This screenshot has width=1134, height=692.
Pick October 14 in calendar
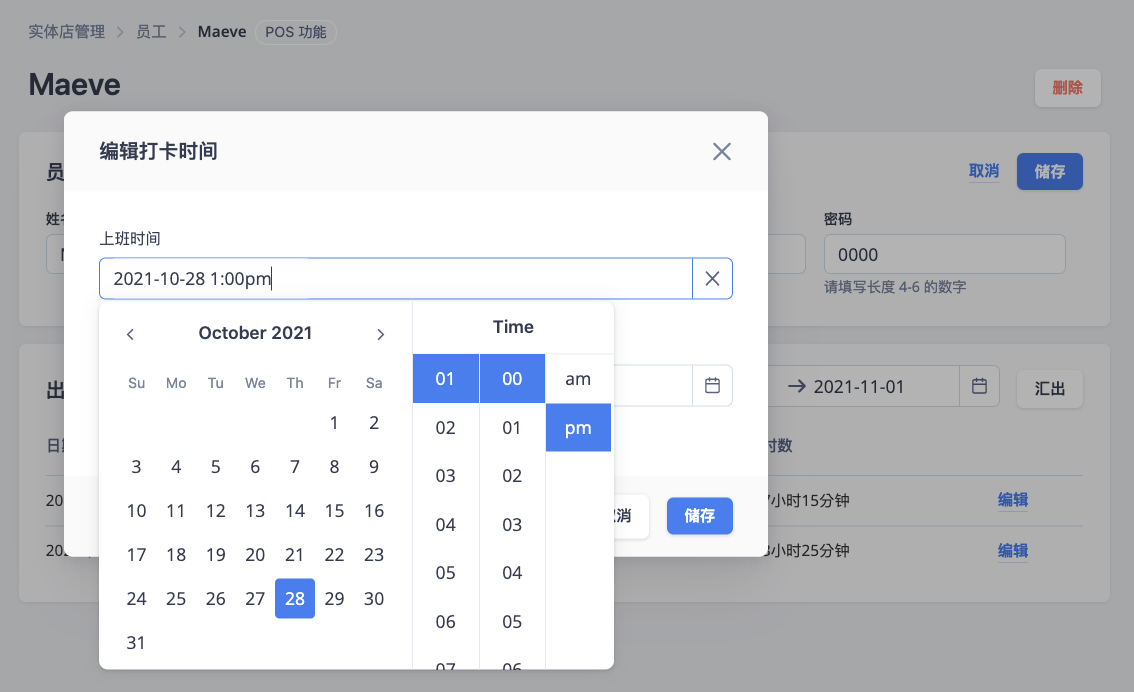pos(294,511)
